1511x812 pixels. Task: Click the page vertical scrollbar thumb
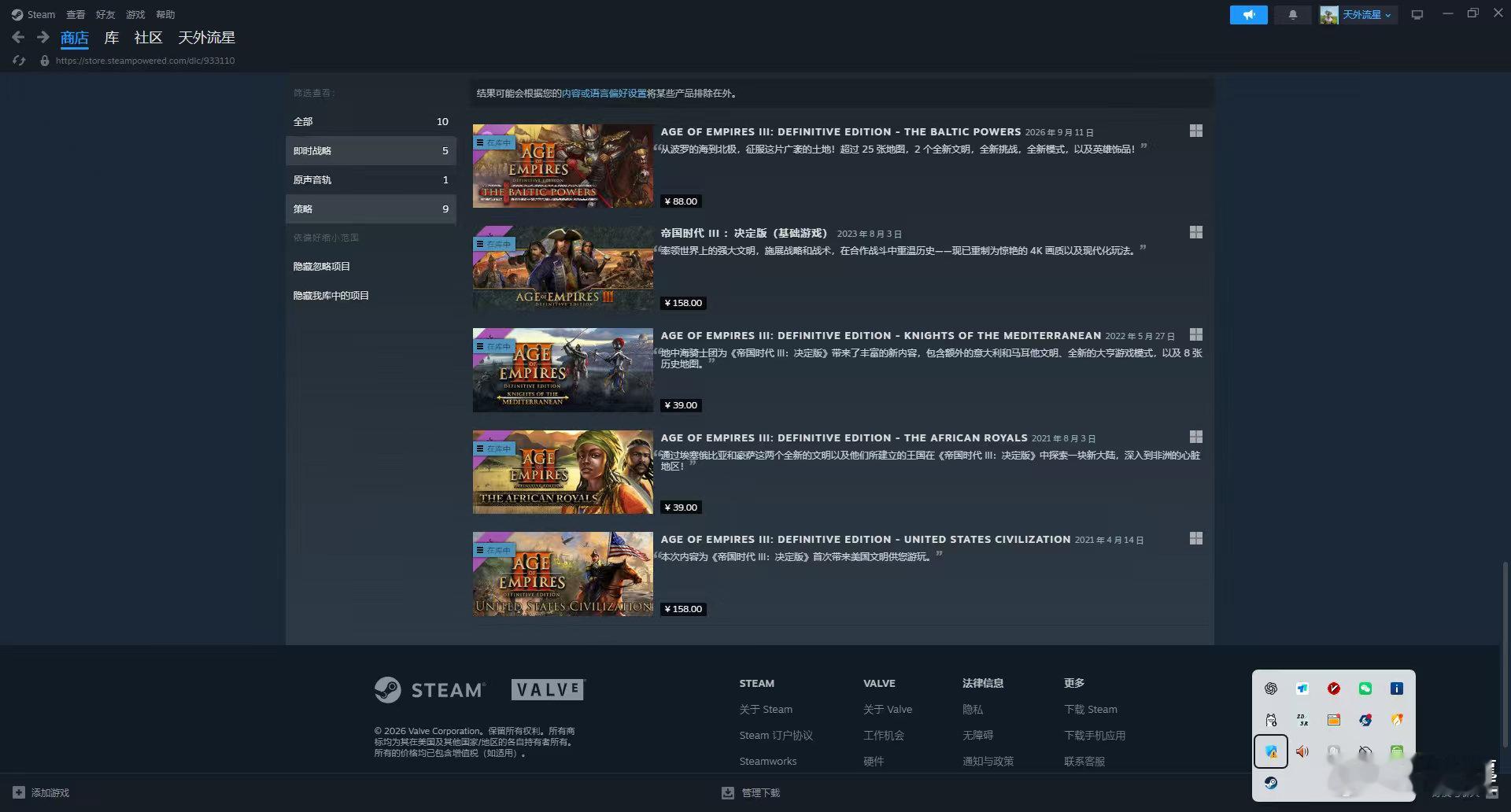click(x=1505, y=653)
